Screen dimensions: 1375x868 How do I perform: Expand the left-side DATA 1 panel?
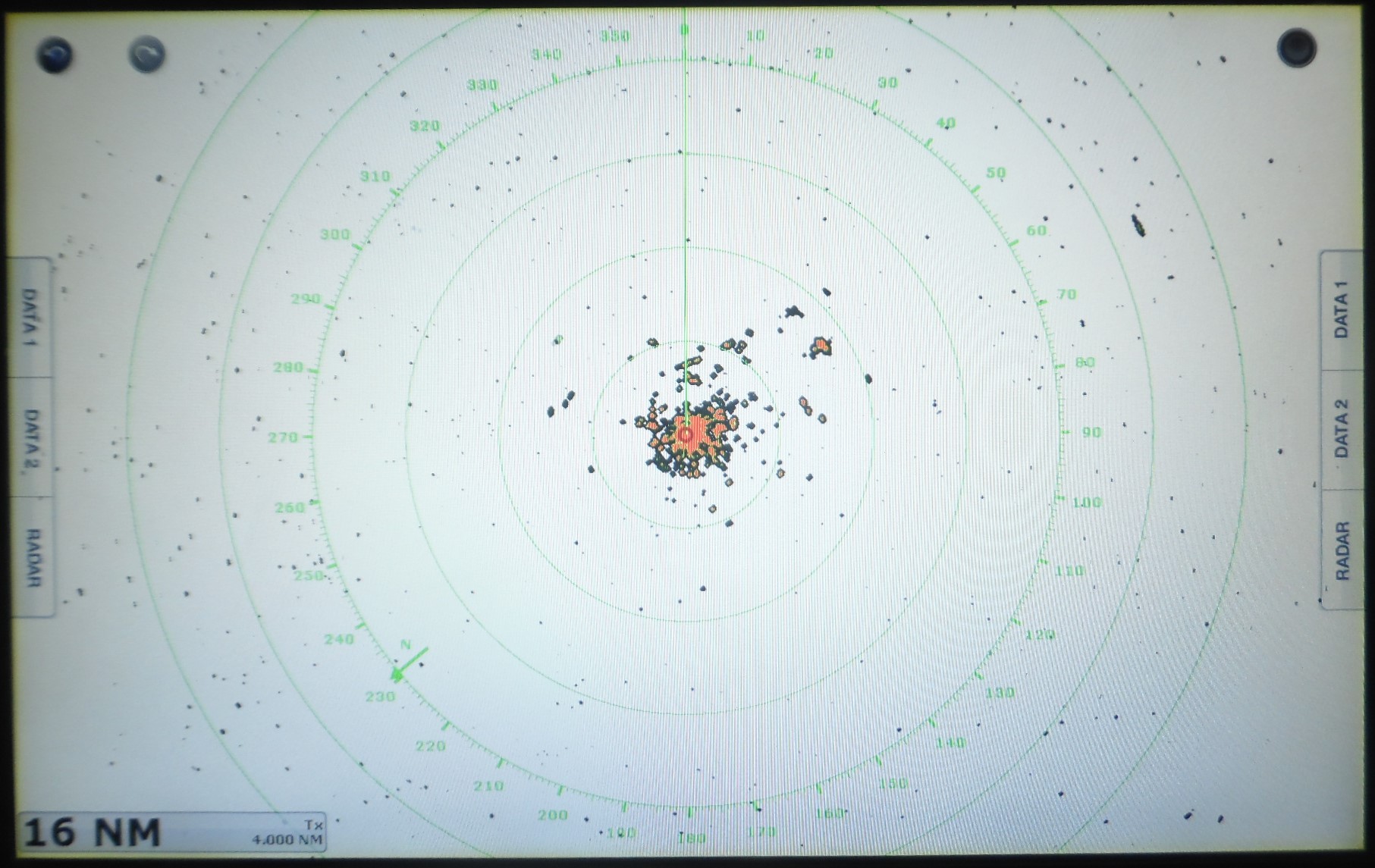click(x=30, y=318)
